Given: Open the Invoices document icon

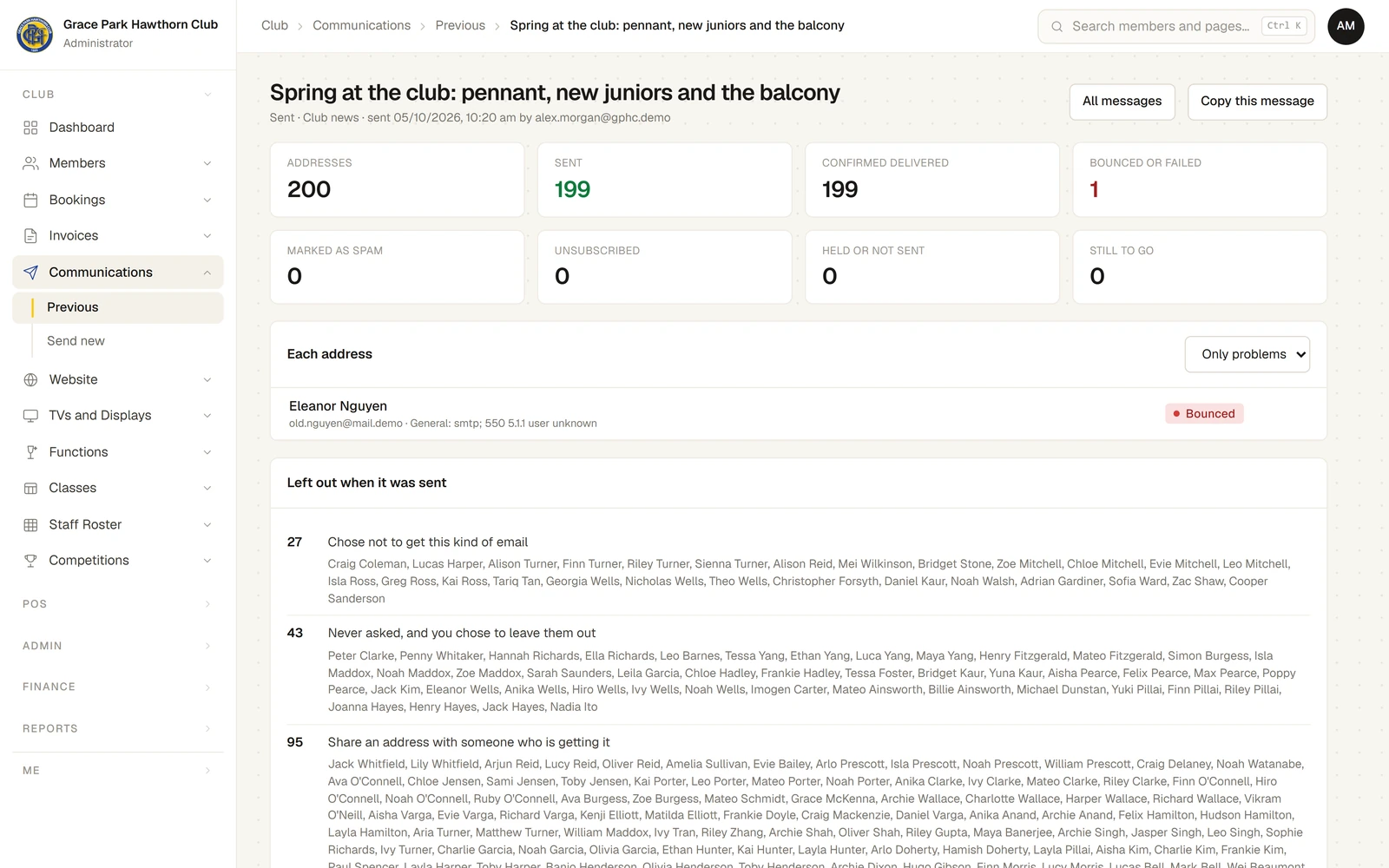Looking at the screenshot, I should point(30,236).
